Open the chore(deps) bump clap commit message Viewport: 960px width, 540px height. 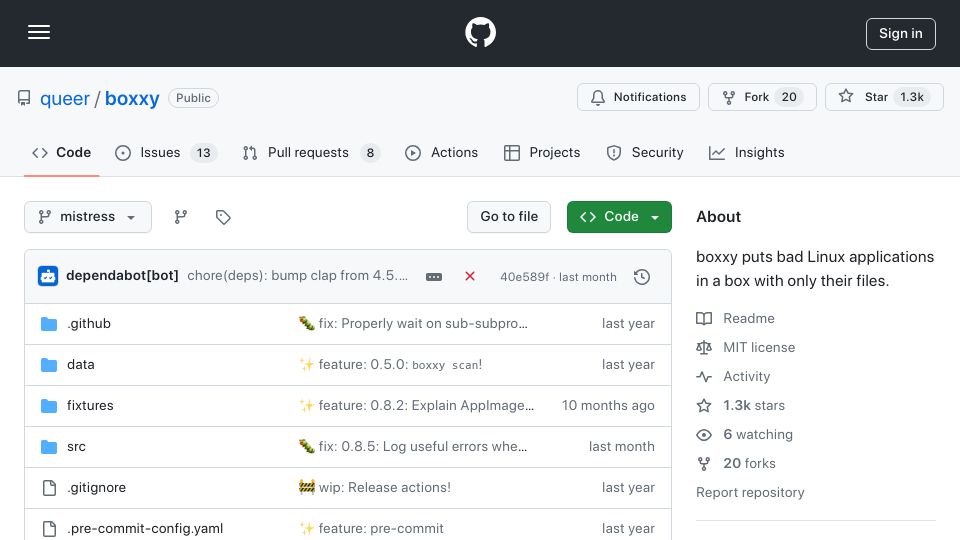pyautogui.click(x=298, y=276)
